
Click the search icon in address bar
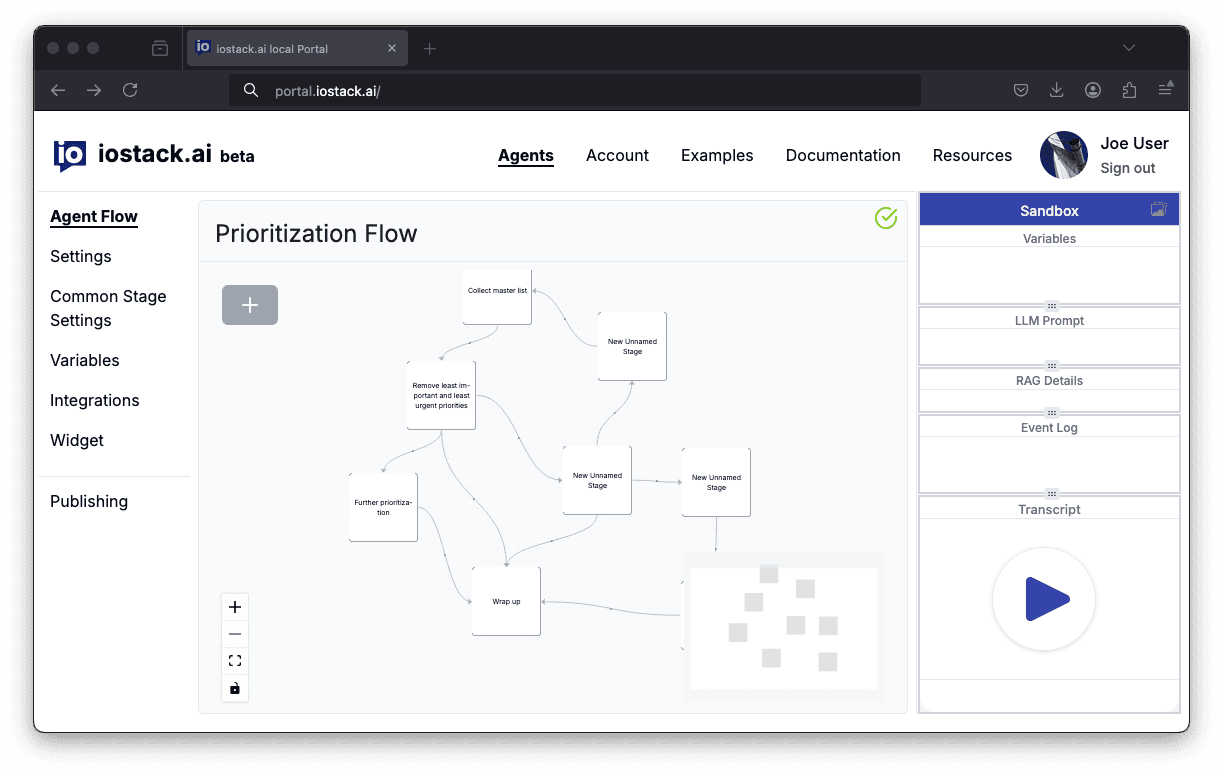[251, 91]
